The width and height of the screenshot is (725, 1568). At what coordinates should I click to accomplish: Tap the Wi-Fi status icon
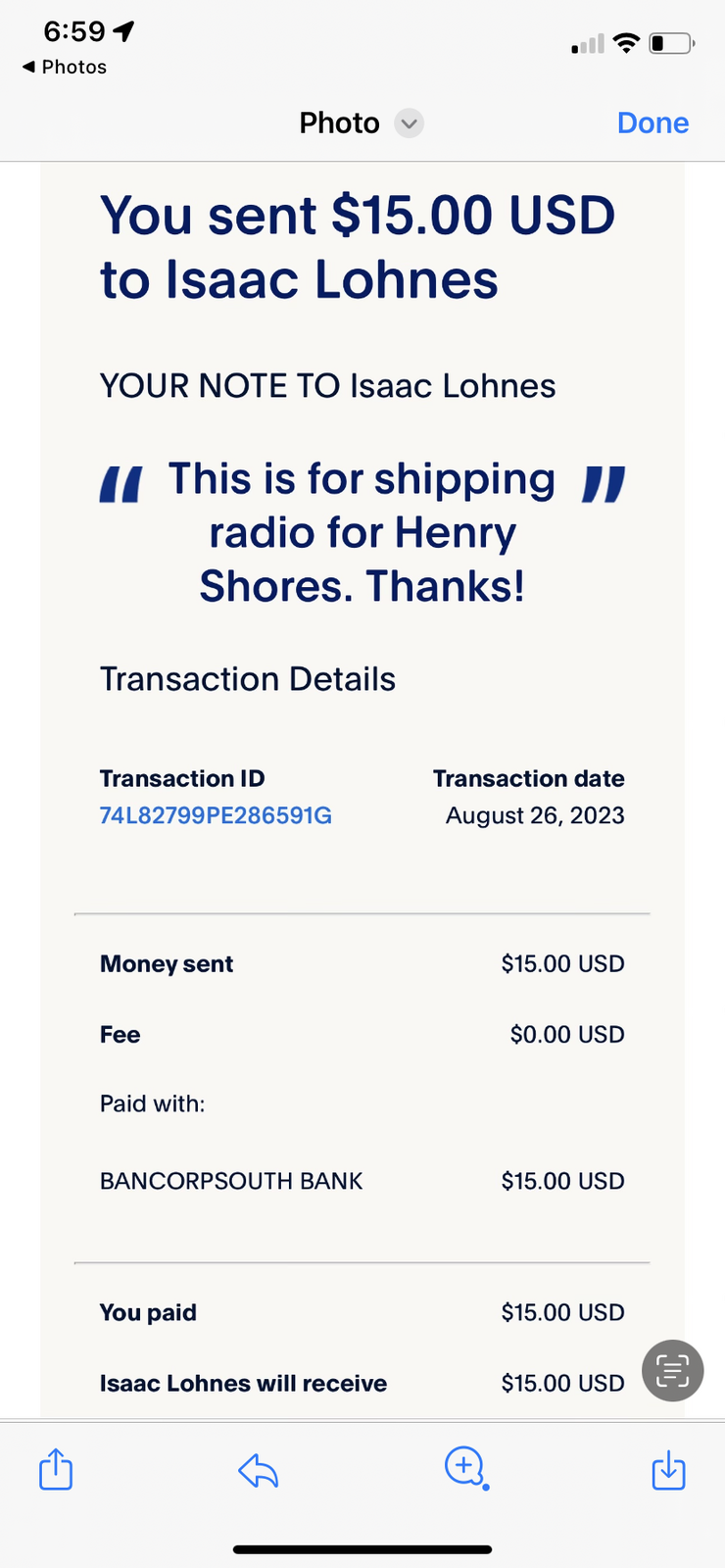coord(625,43)
